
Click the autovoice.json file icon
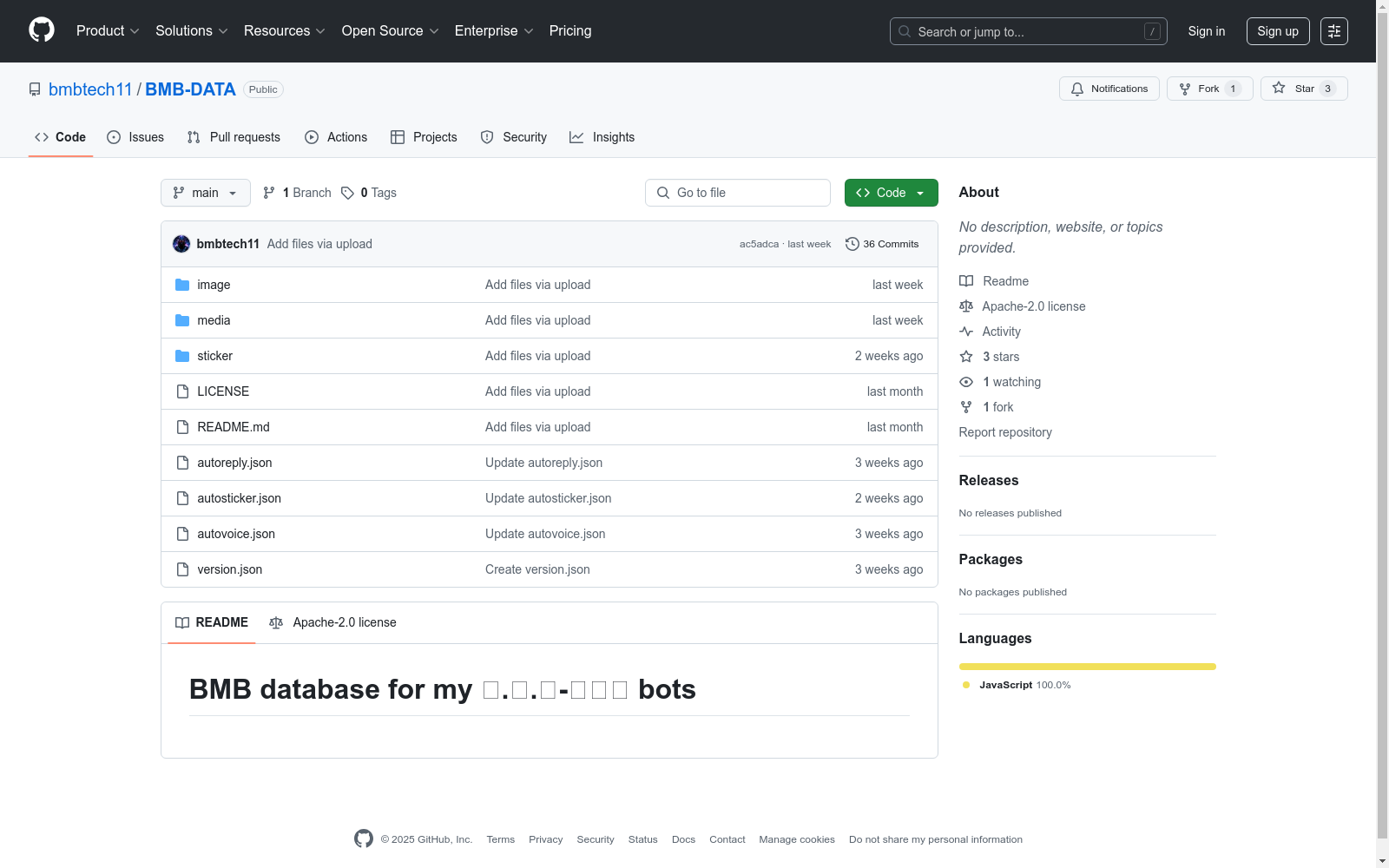[182, 534]
